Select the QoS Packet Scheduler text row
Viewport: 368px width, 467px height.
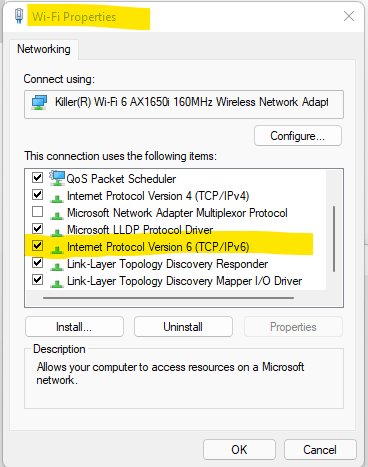pyautogui.click(x=121, y=179)
